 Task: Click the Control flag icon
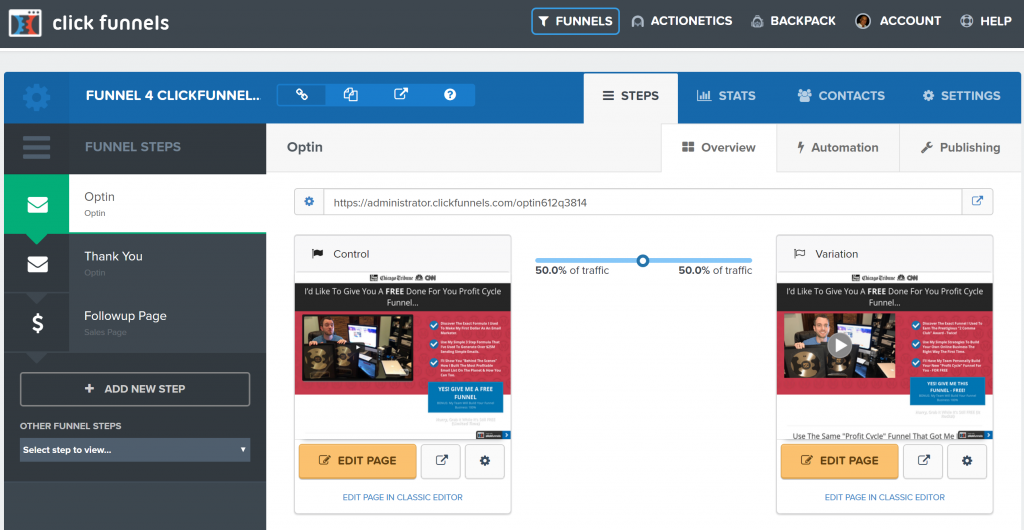point(317,254)
